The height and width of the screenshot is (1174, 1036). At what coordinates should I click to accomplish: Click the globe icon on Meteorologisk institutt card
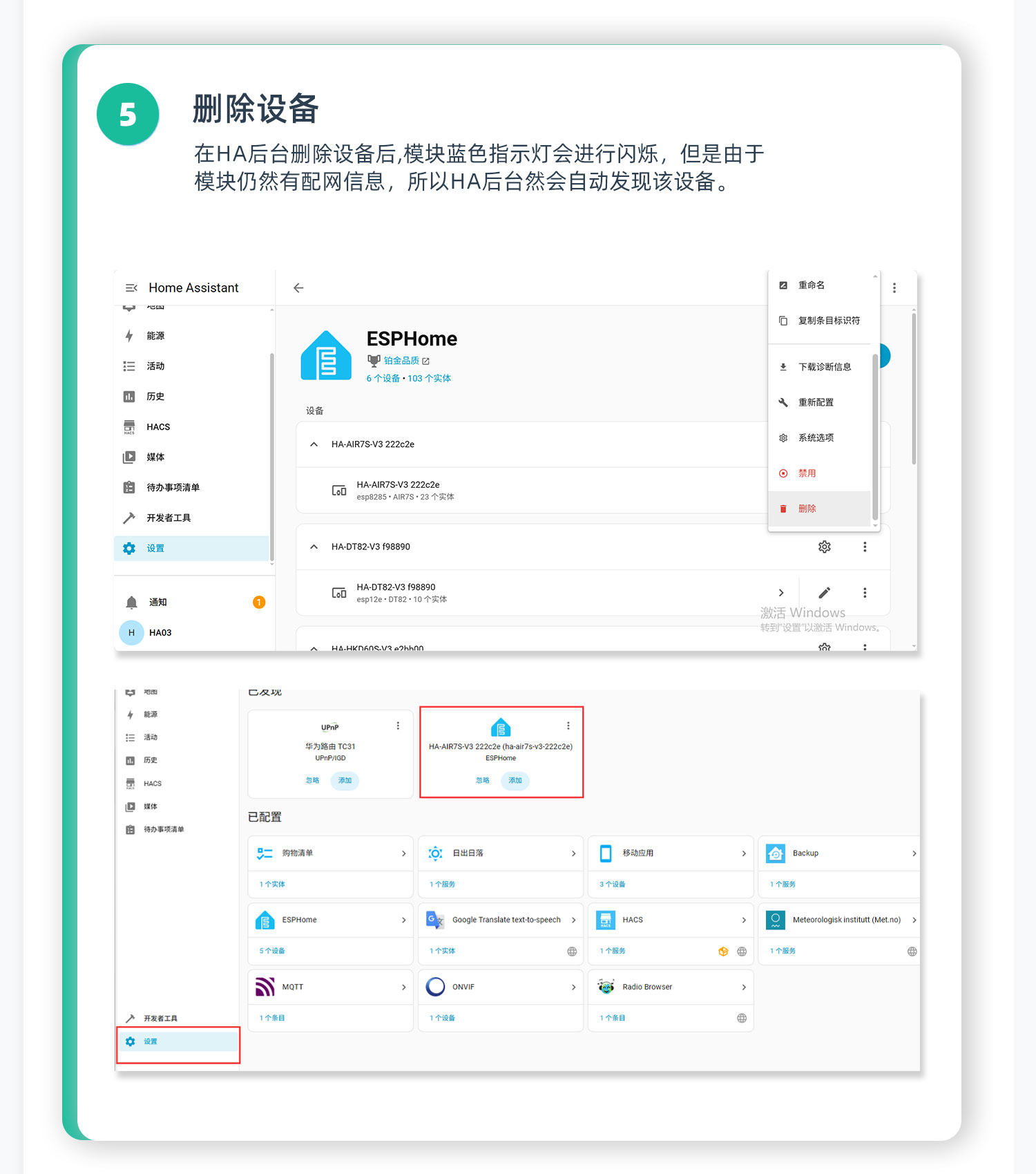click(x=912, y=951)
